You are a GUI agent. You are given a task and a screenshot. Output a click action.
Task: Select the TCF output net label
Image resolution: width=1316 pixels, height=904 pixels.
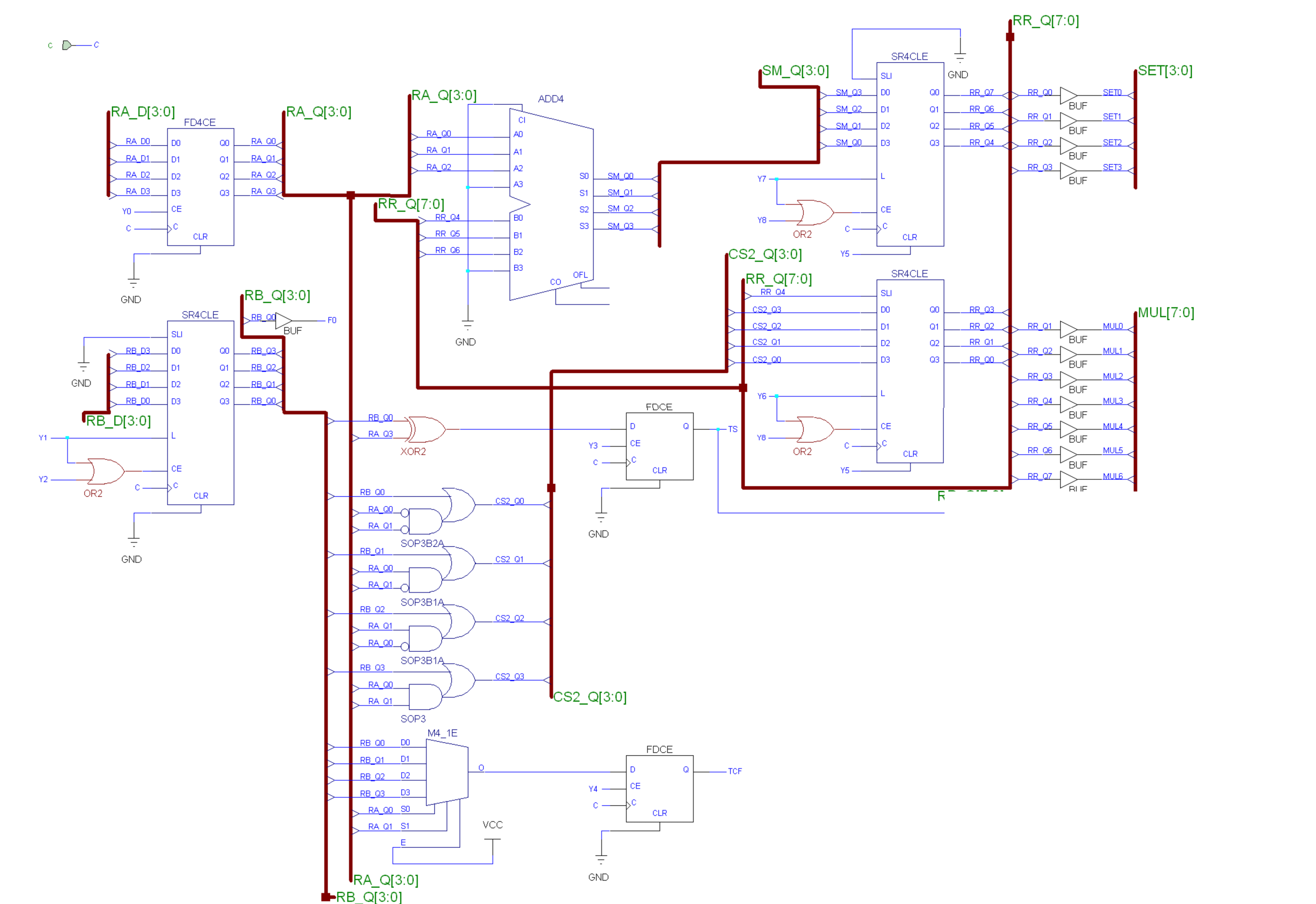(x=734, y=772)
